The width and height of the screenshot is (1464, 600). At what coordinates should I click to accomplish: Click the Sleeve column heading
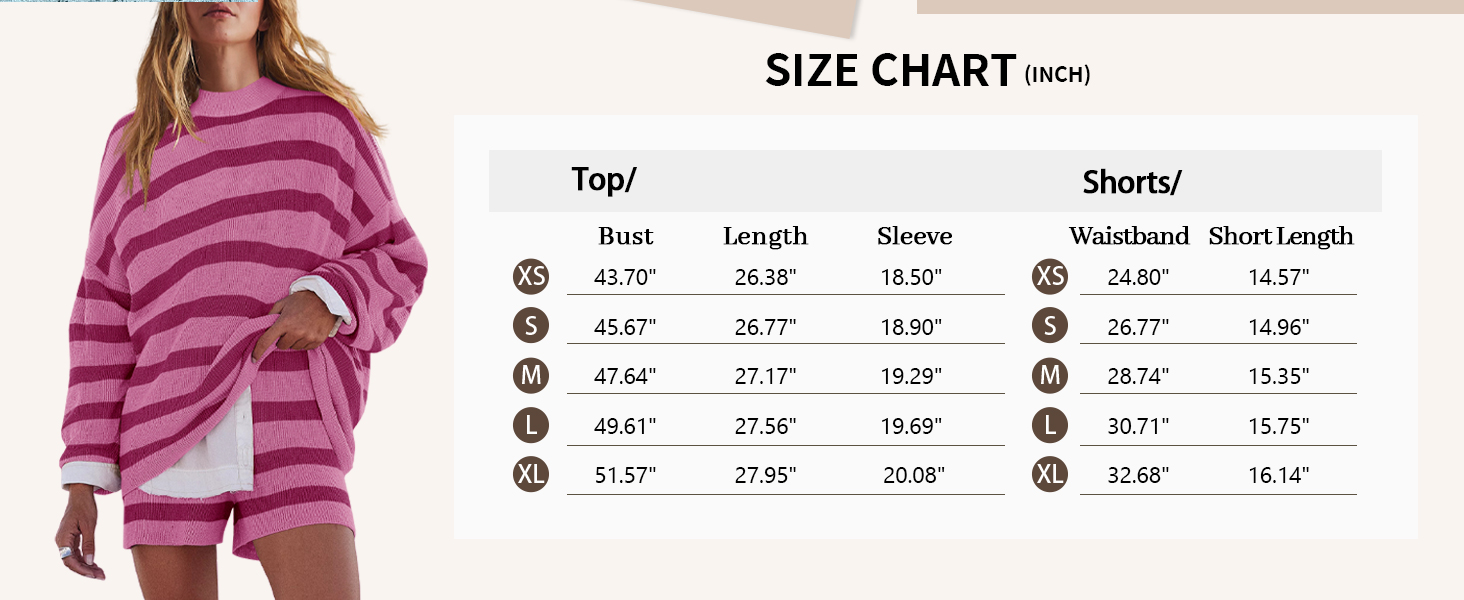point(914,237)
